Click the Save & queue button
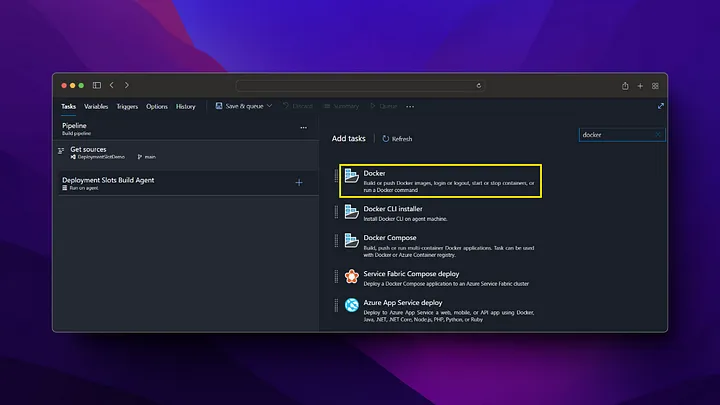The width and height of the screenshot is (720, 405). 240,106
